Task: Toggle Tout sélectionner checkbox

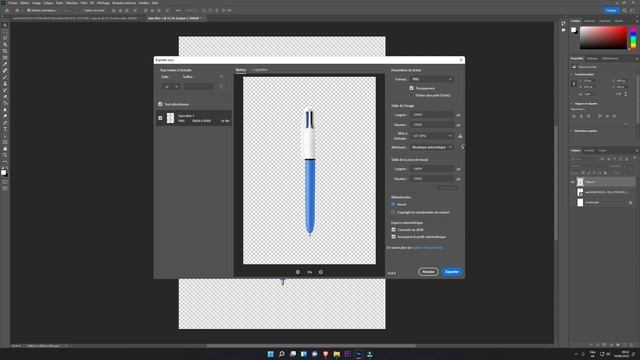Action: (x=160, y=104)
